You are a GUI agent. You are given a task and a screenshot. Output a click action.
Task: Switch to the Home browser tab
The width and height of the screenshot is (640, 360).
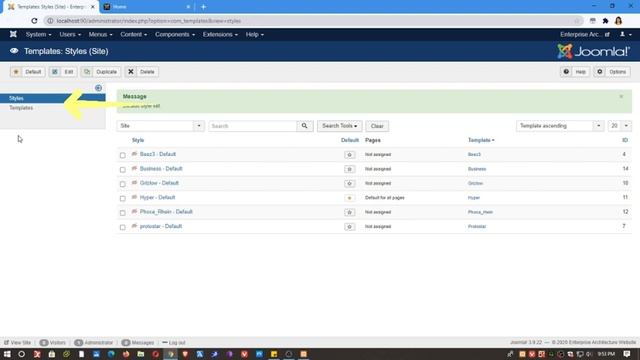(x=146, y=7)
